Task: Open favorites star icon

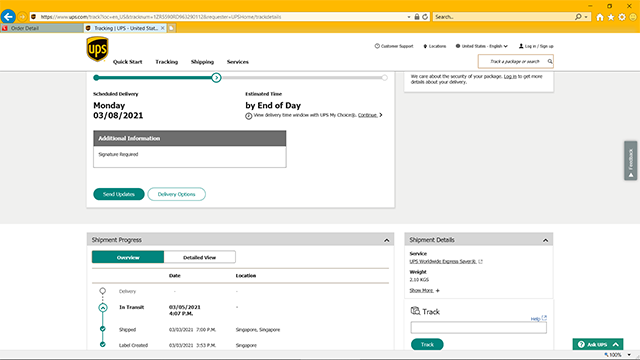Action: coord(611,17)
